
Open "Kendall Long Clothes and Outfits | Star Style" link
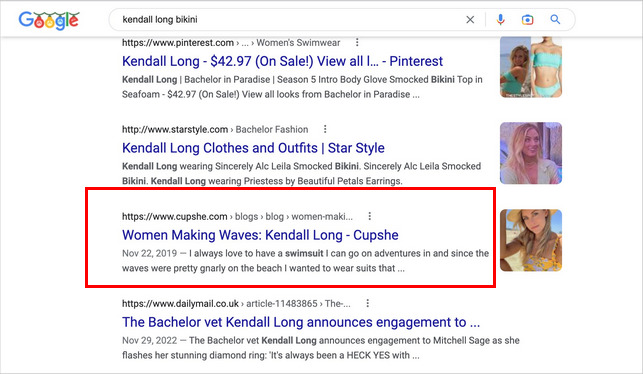point(253,148)
